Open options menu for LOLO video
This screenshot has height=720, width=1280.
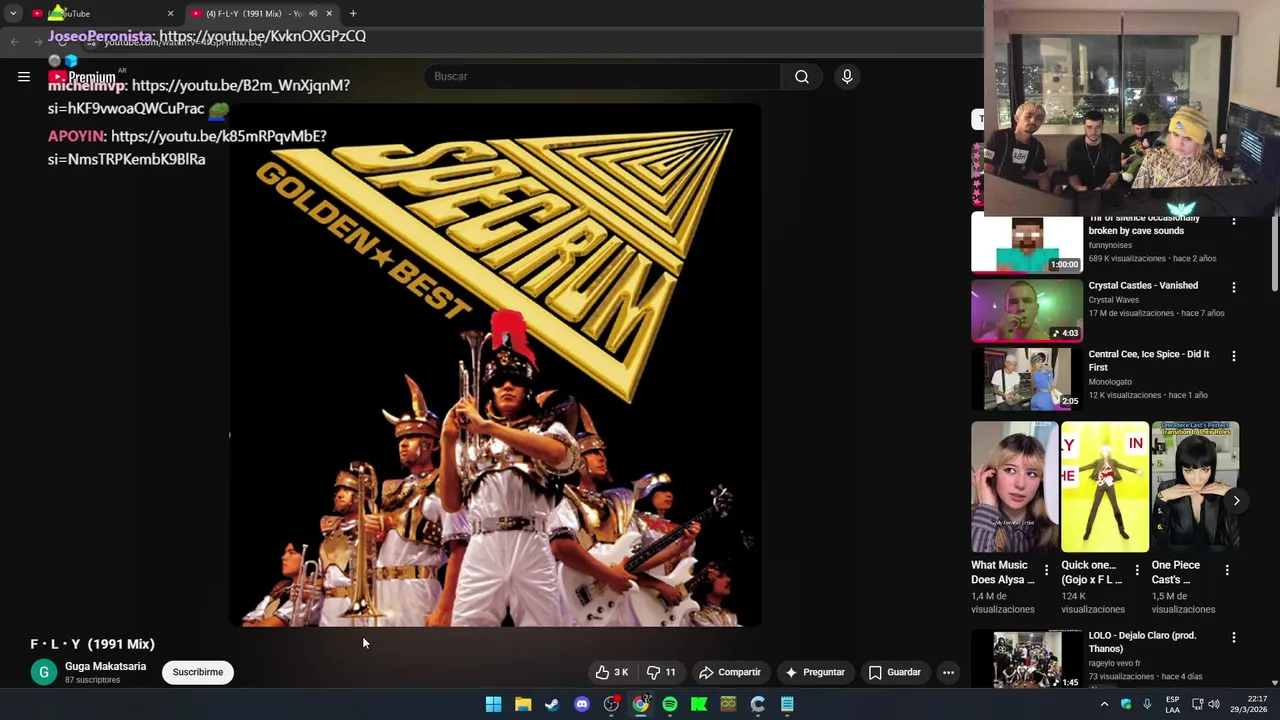1233,637
